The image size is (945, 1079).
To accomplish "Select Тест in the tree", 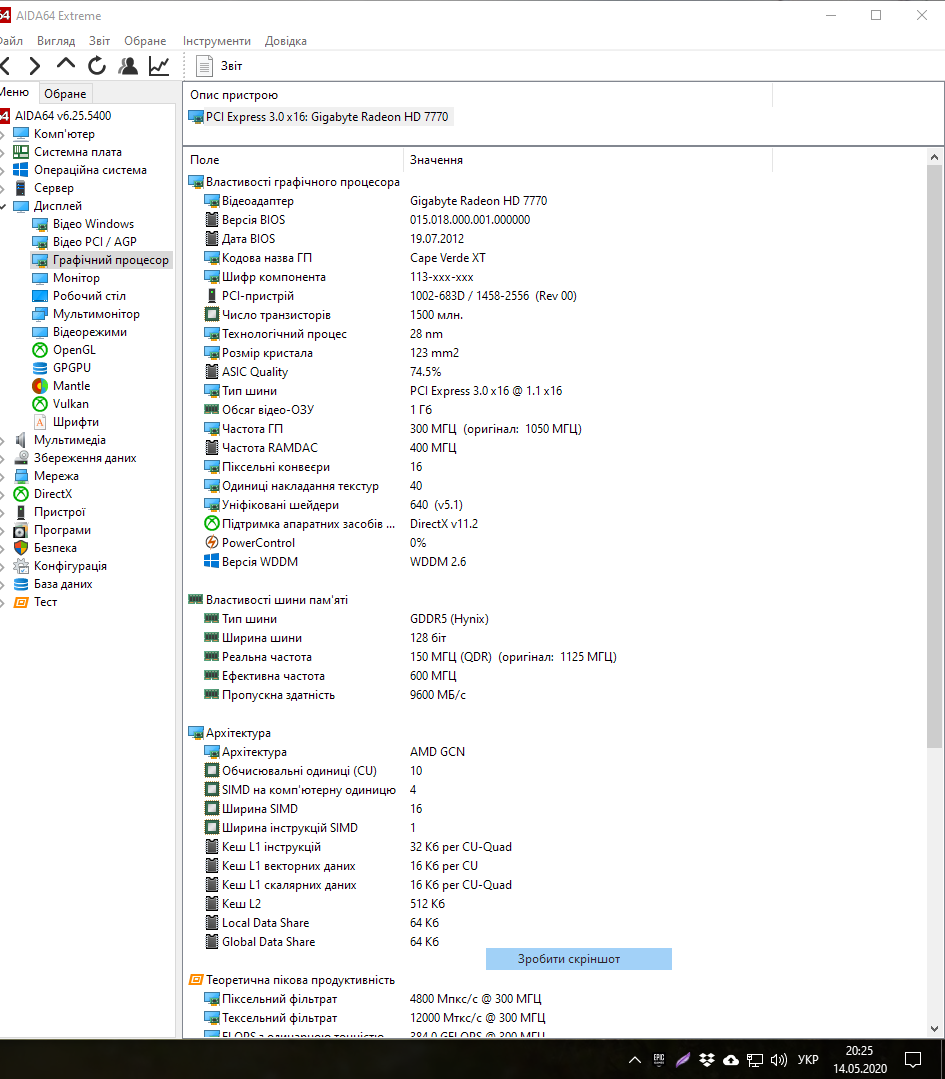I will [x=45, y=601].
